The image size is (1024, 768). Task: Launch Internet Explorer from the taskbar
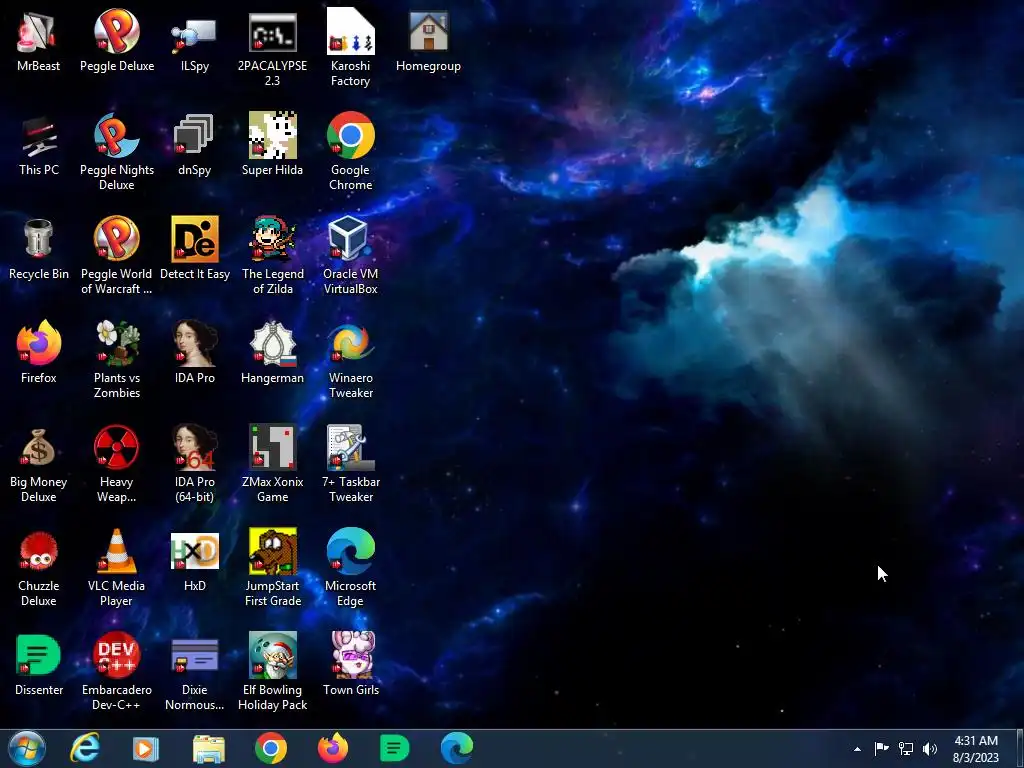coord(86,748)
